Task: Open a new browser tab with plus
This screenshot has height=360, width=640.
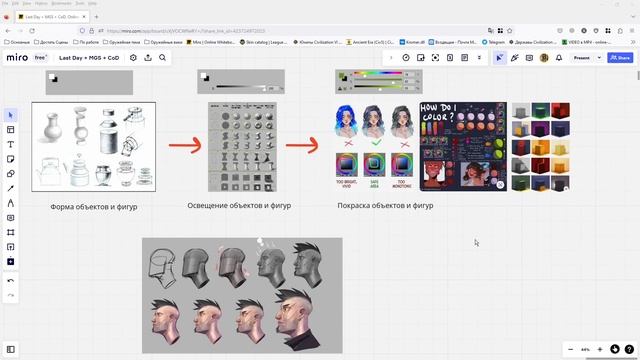Action: [x=96, y=17]
